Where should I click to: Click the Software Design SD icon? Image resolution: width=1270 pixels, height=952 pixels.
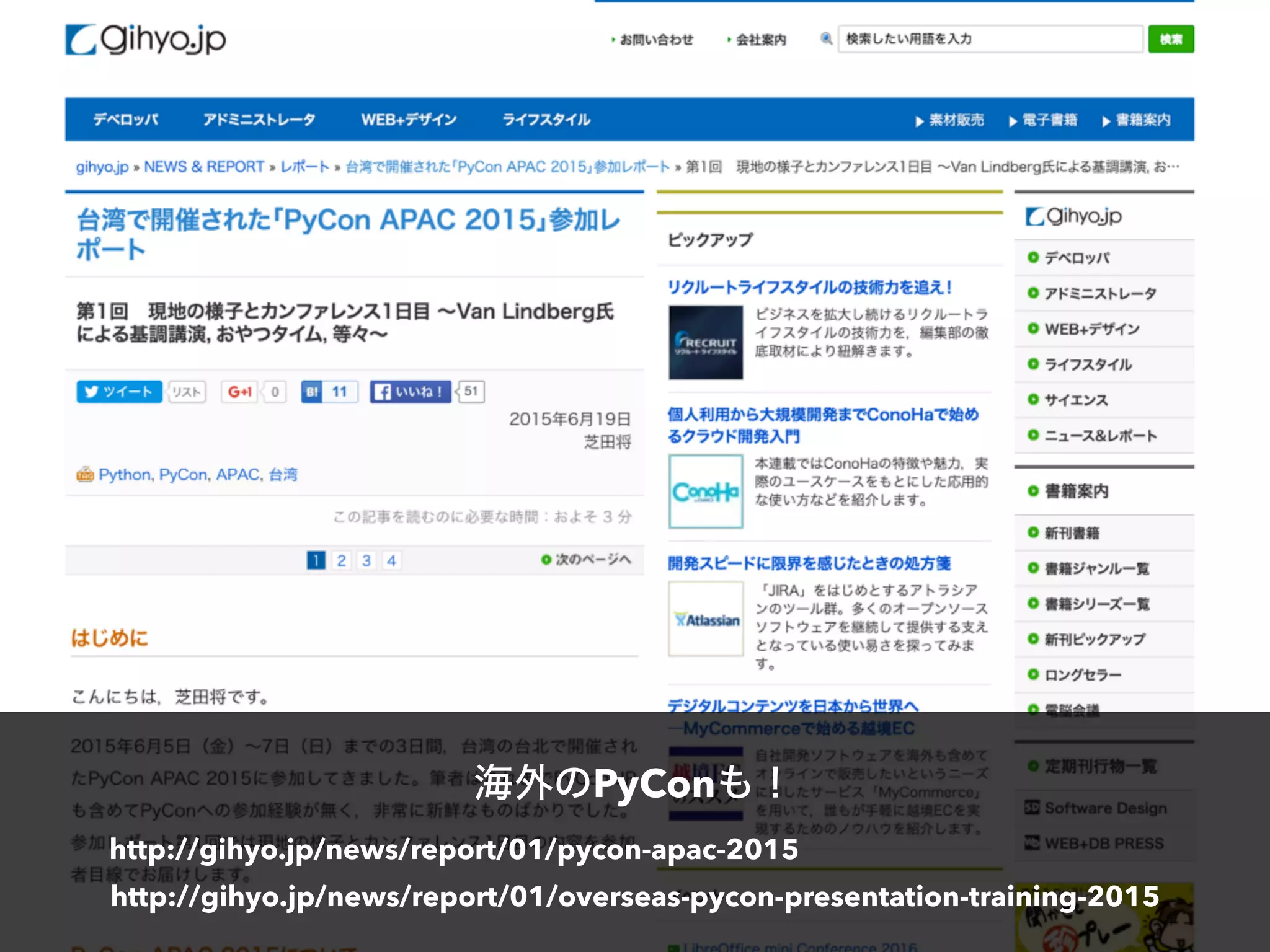coord(1032,808)
